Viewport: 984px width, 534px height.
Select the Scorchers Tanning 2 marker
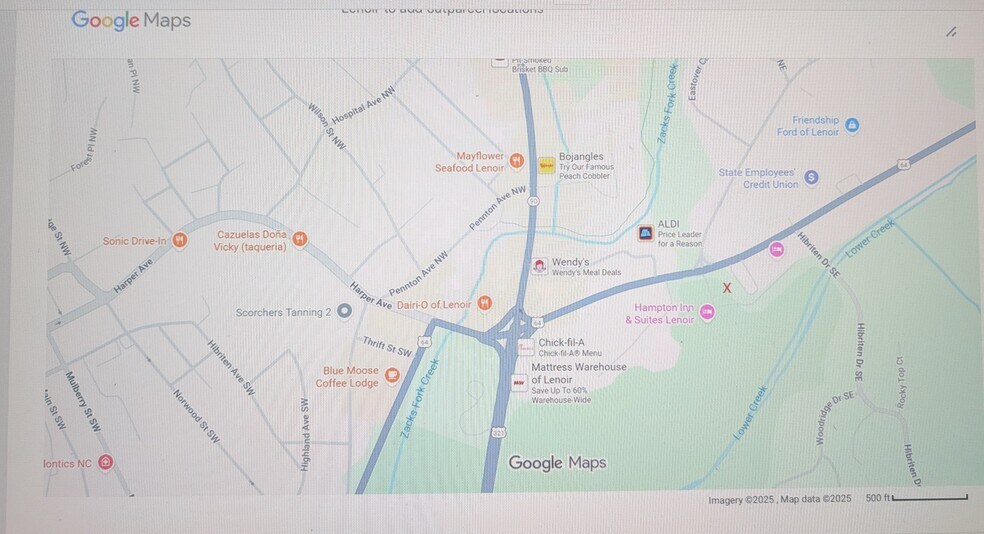pos(344,311)
